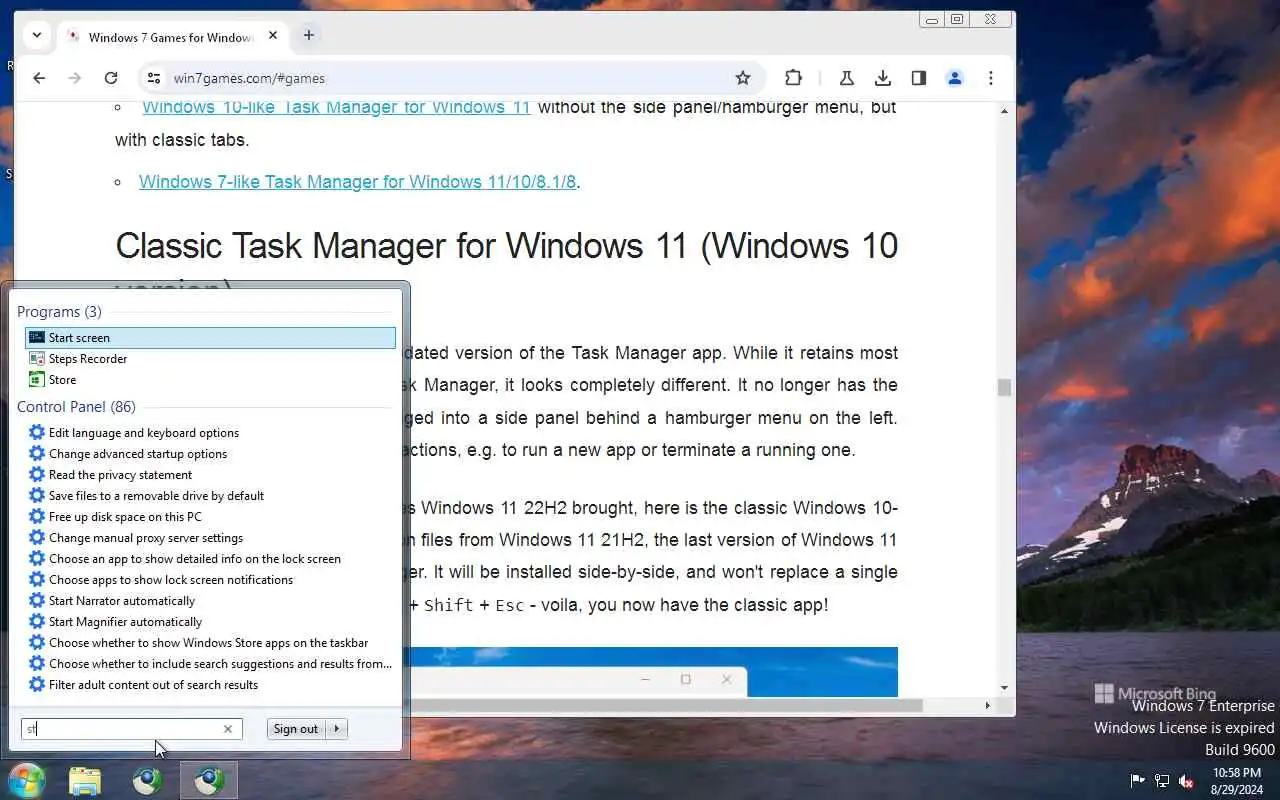Expand Control Panel (86) results header
Viewport: 1280px width, 800px height.
pyautogui.click(x=76, y=407)
